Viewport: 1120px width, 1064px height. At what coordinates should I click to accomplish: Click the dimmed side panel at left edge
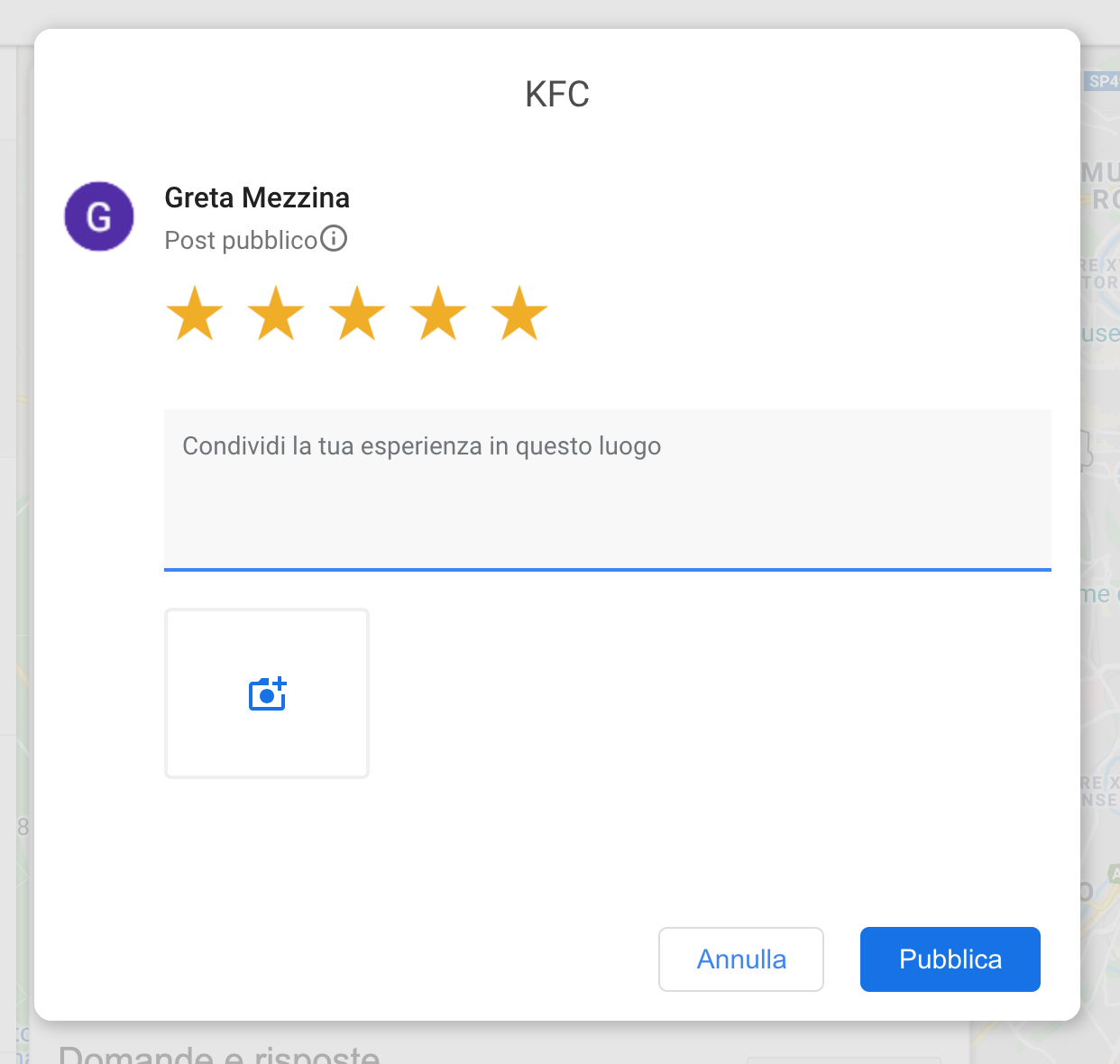click(x=16, y=541)
